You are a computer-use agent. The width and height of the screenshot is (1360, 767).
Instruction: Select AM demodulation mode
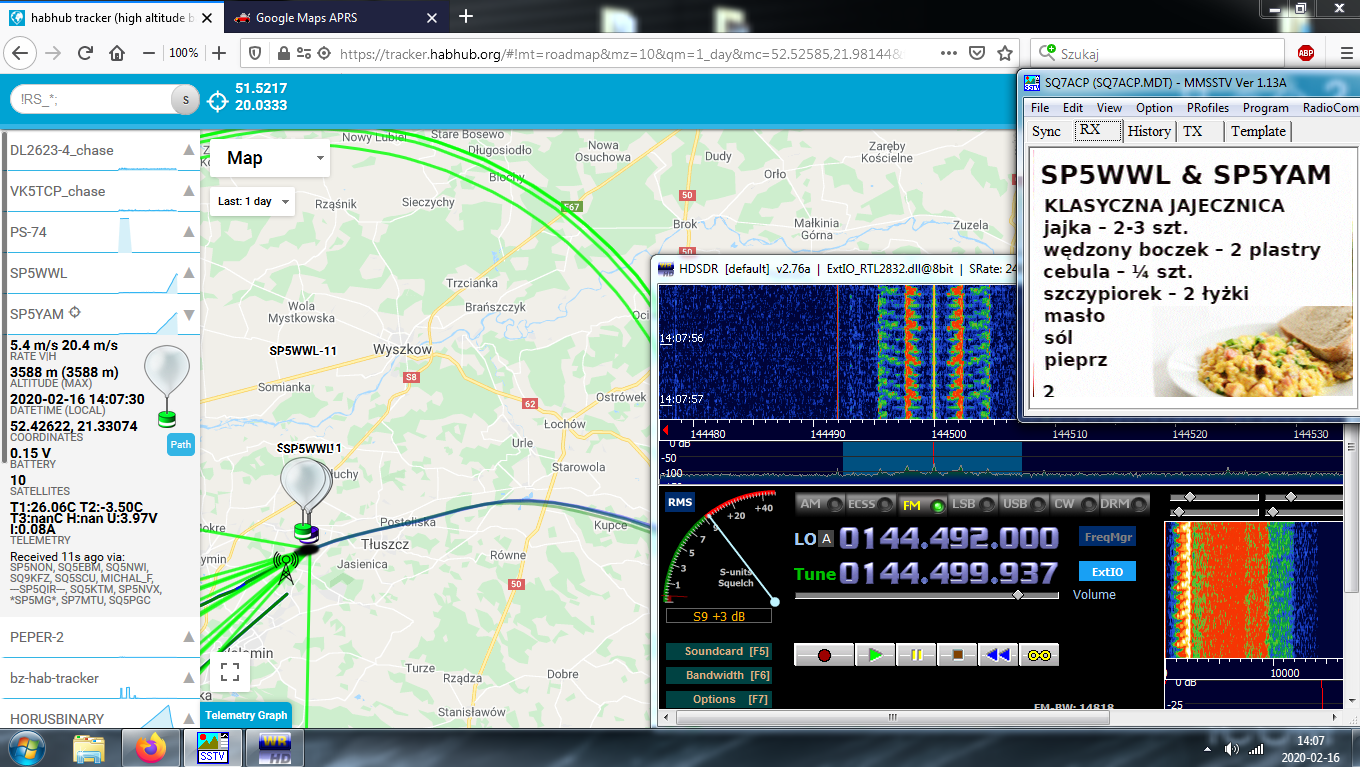(820, 505)
